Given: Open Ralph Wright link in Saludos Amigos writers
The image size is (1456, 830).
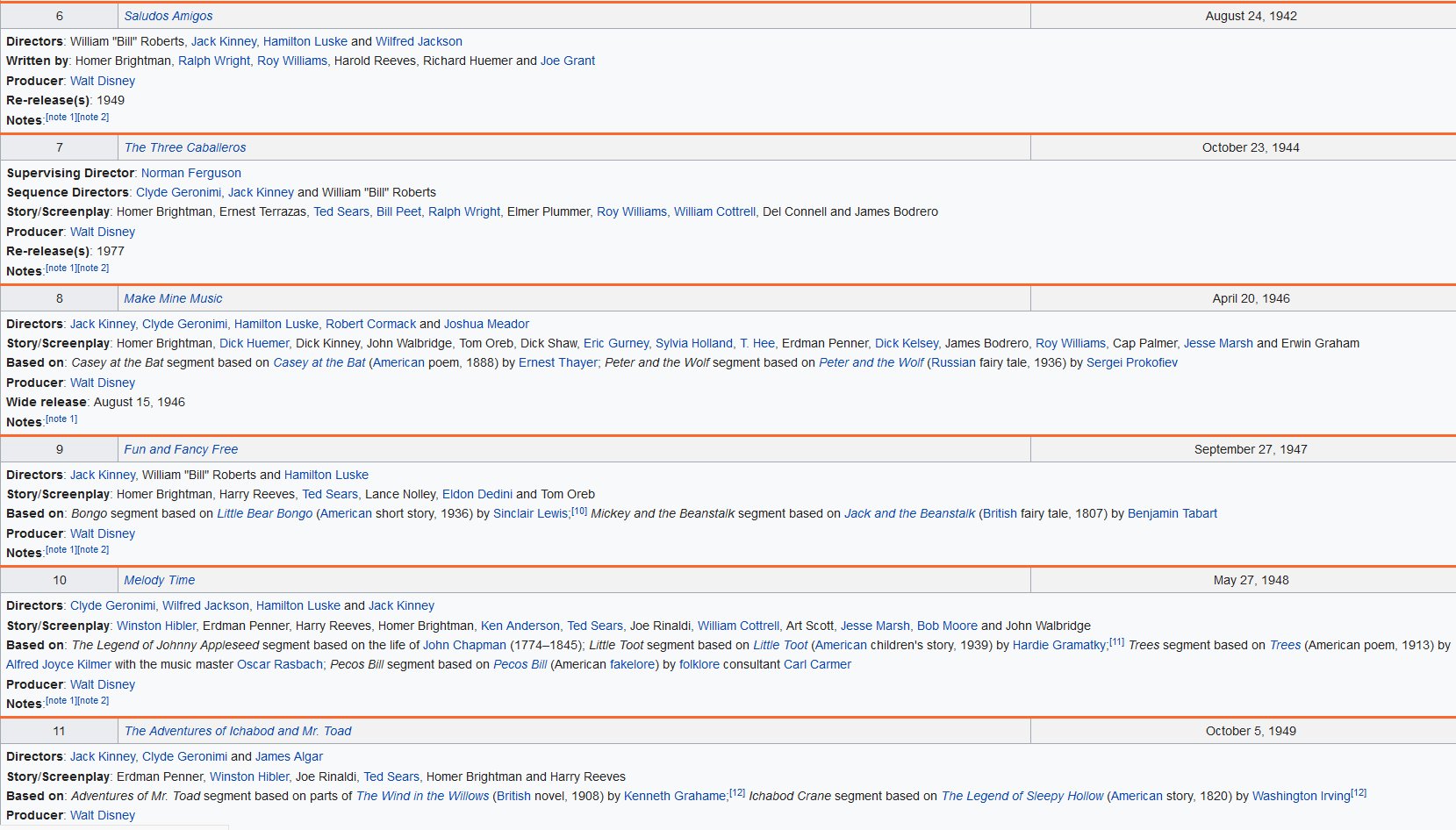Looking at the screenshot, I should 214,61.
